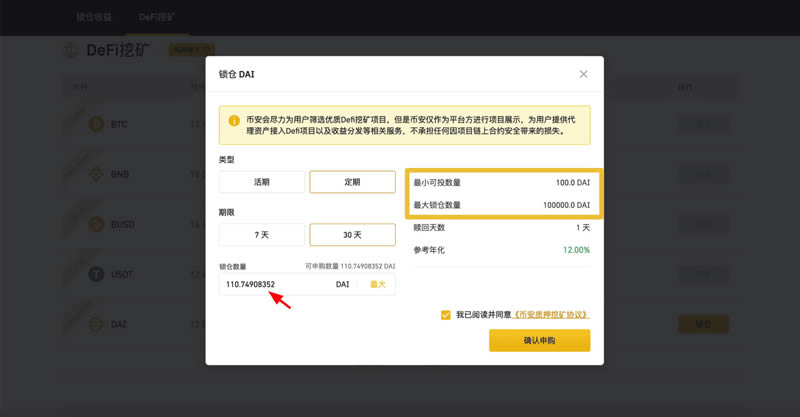800x417 pixels.
Task: Switch to the 锁仓收益 tab
Action: click(x=95, y=17)
